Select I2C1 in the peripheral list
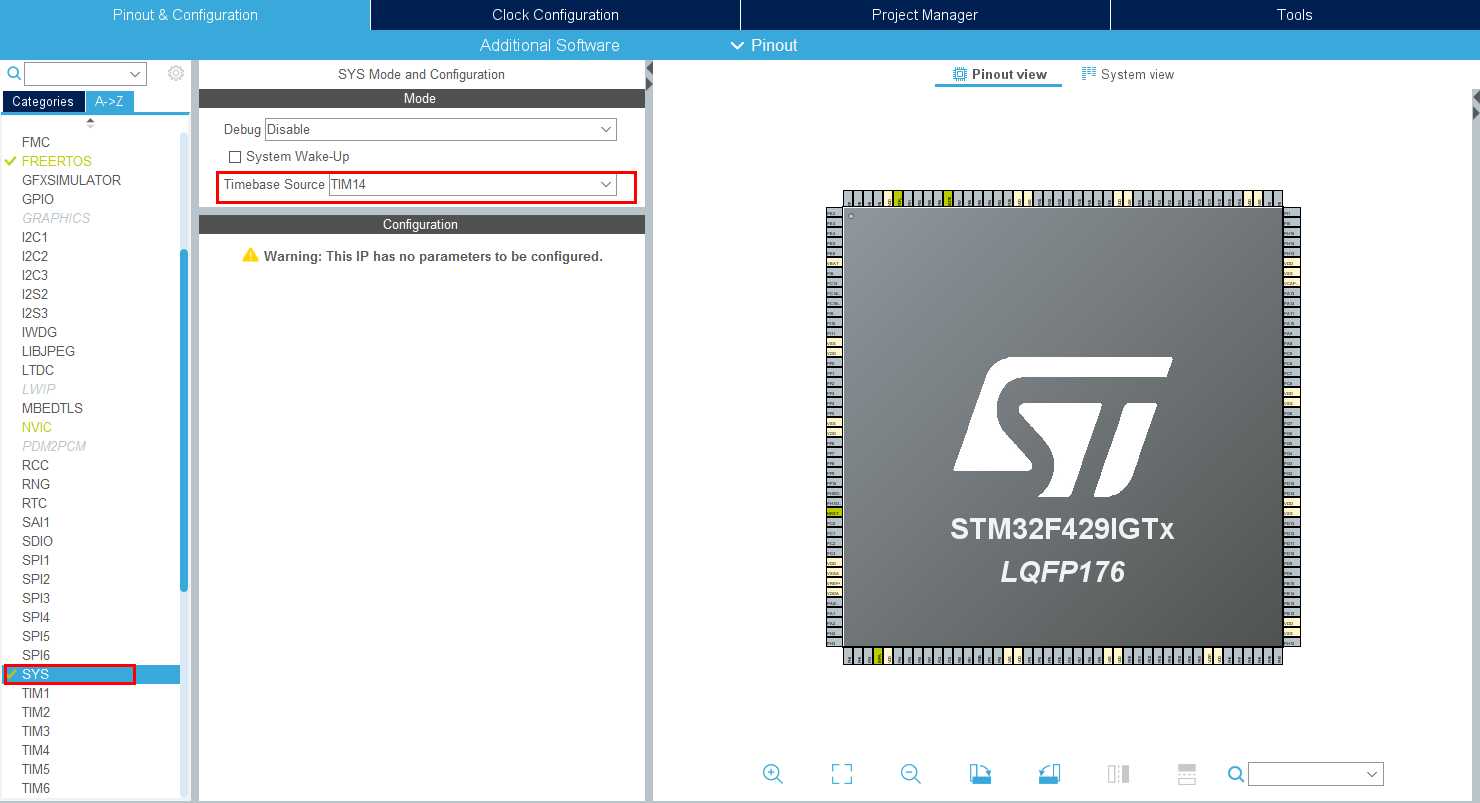1480x803 pixels. [35, 237]
